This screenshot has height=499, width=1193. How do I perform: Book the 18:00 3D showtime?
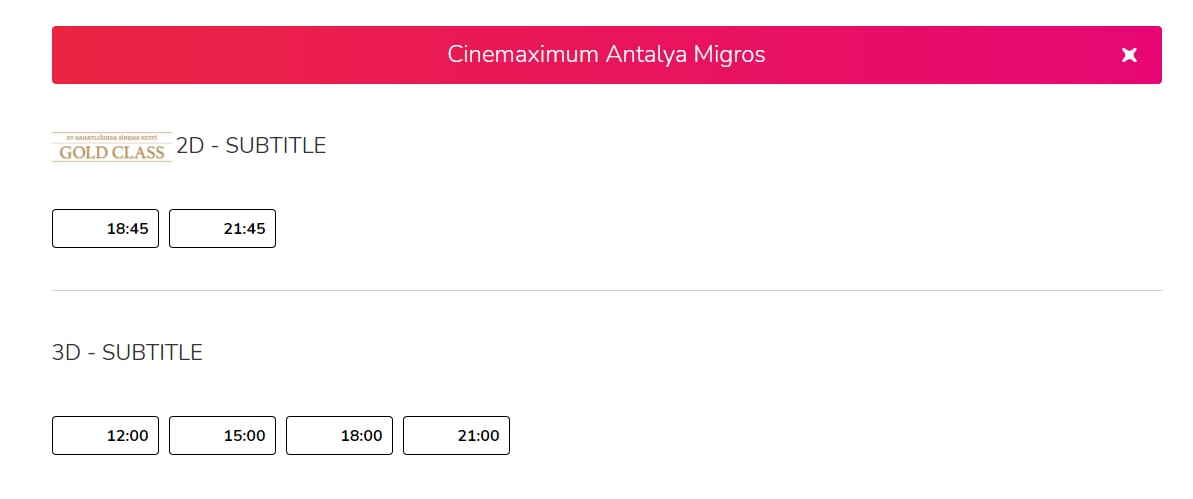pos(339,435)
